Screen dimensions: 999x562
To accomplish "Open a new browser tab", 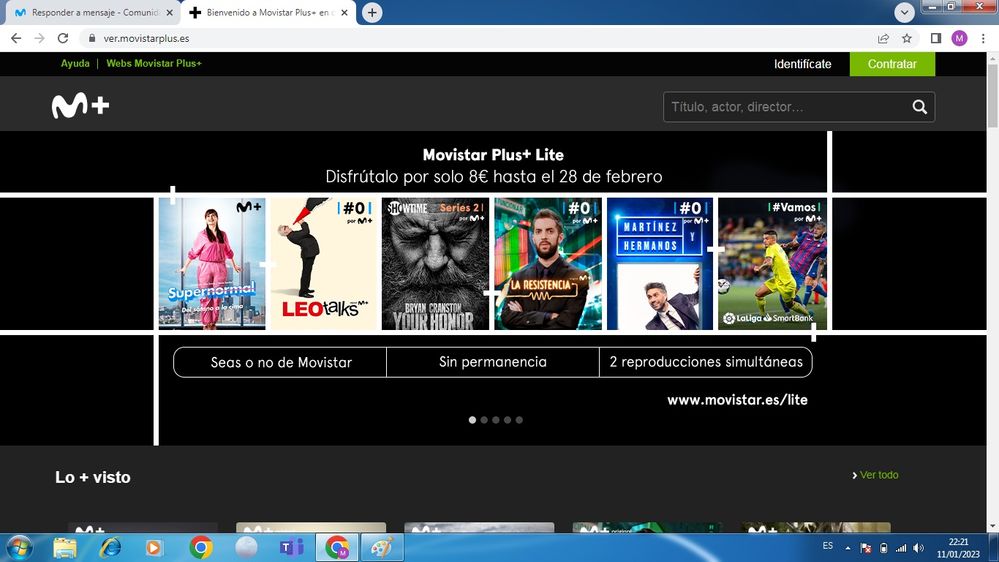I will [x=372, y=12].
